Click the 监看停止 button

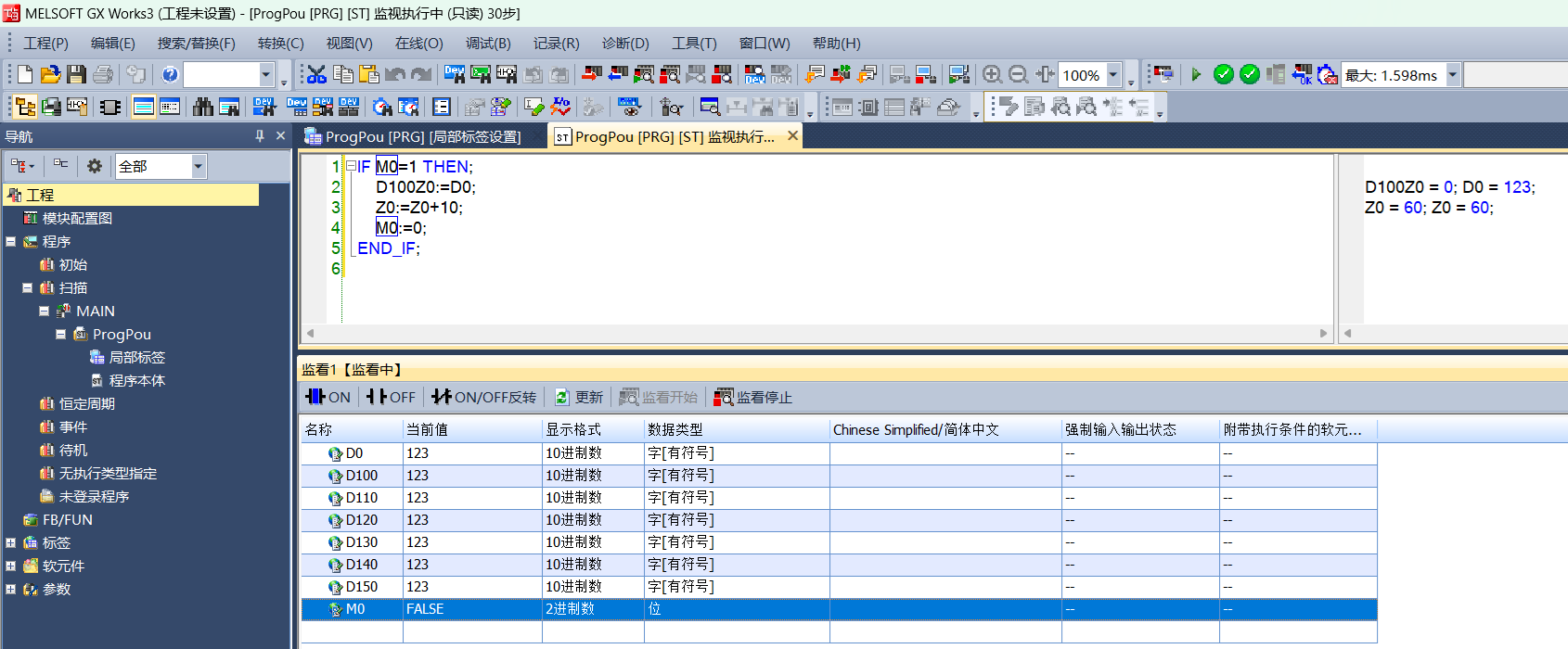[752, 397]
